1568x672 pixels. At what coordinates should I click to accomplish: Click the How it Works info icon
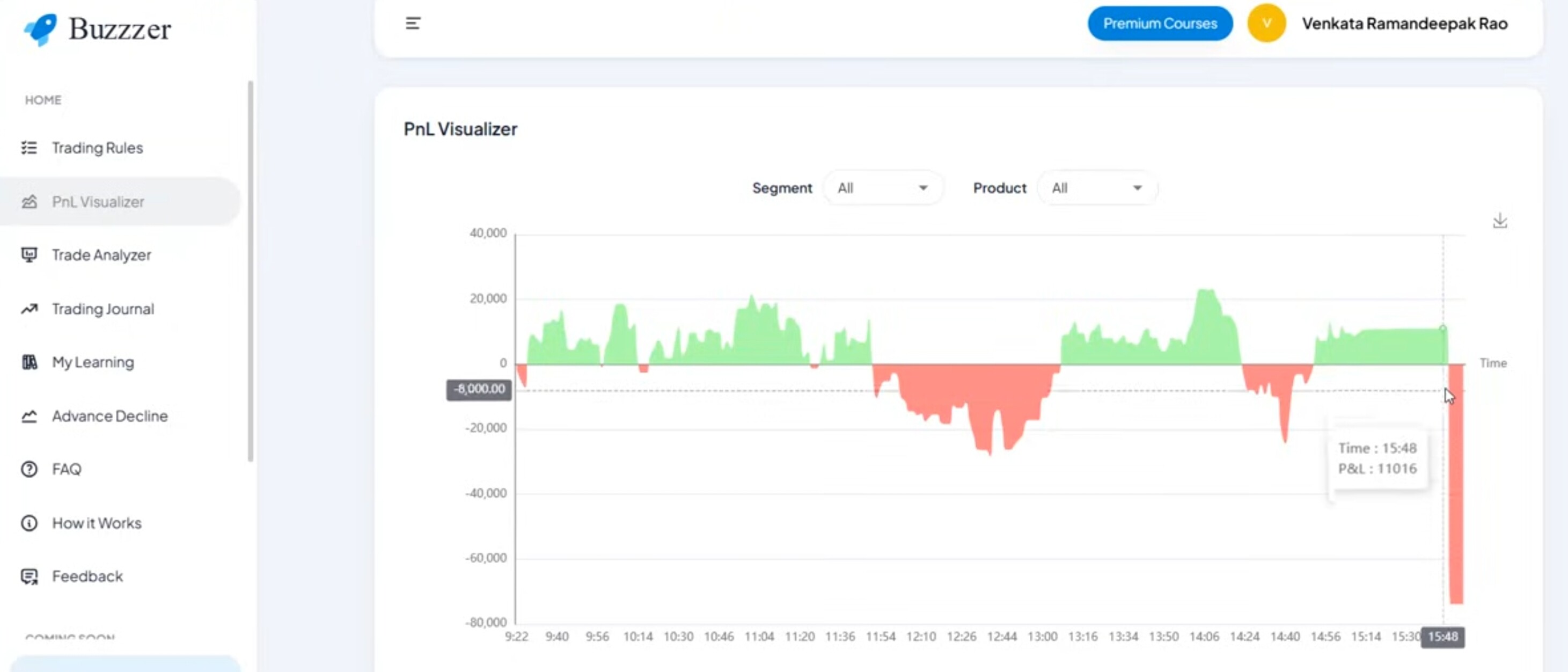click(29, 523)
